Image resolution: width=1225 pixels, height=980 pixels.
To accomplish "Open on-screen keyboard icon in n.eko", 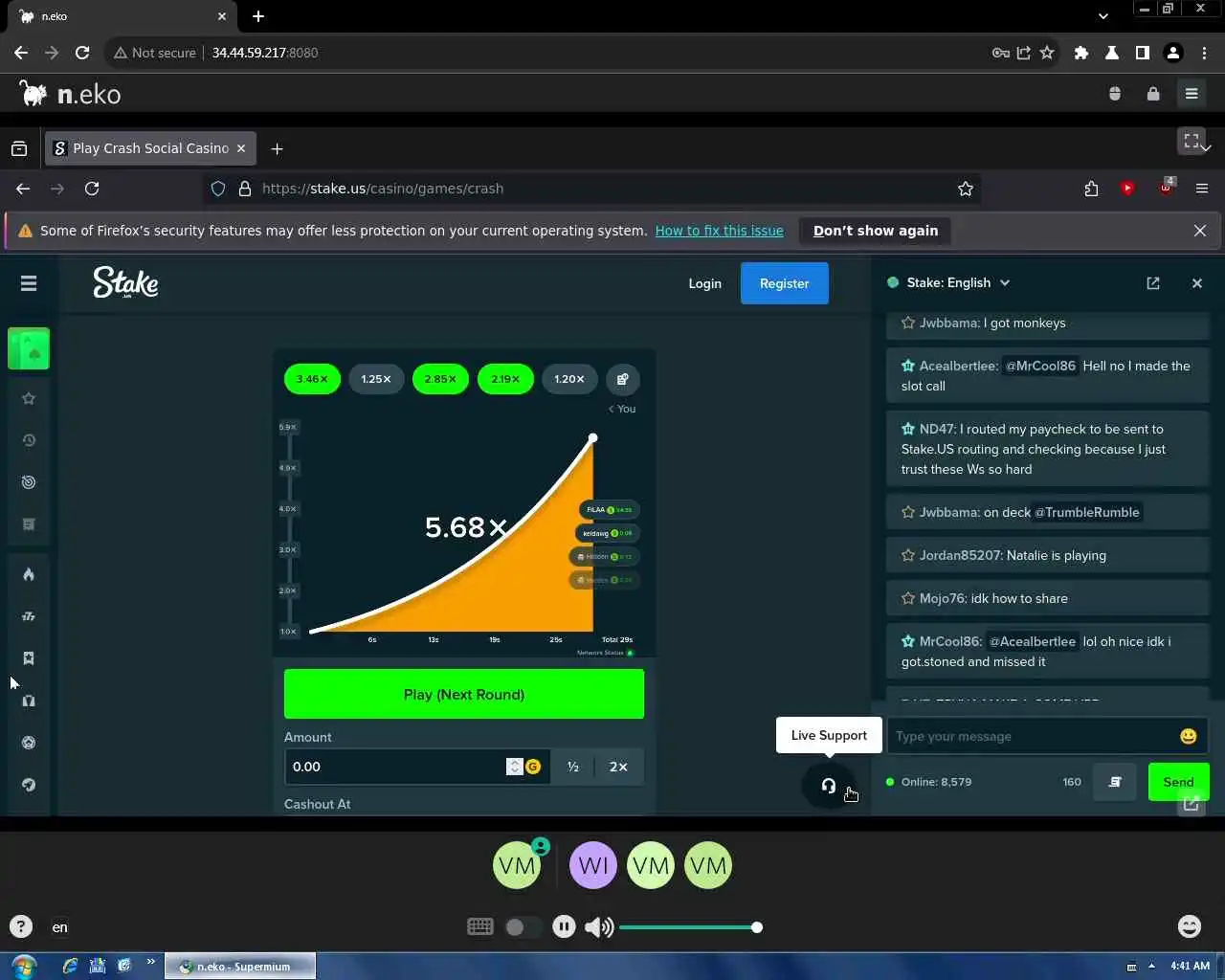I will pos(480,926).
